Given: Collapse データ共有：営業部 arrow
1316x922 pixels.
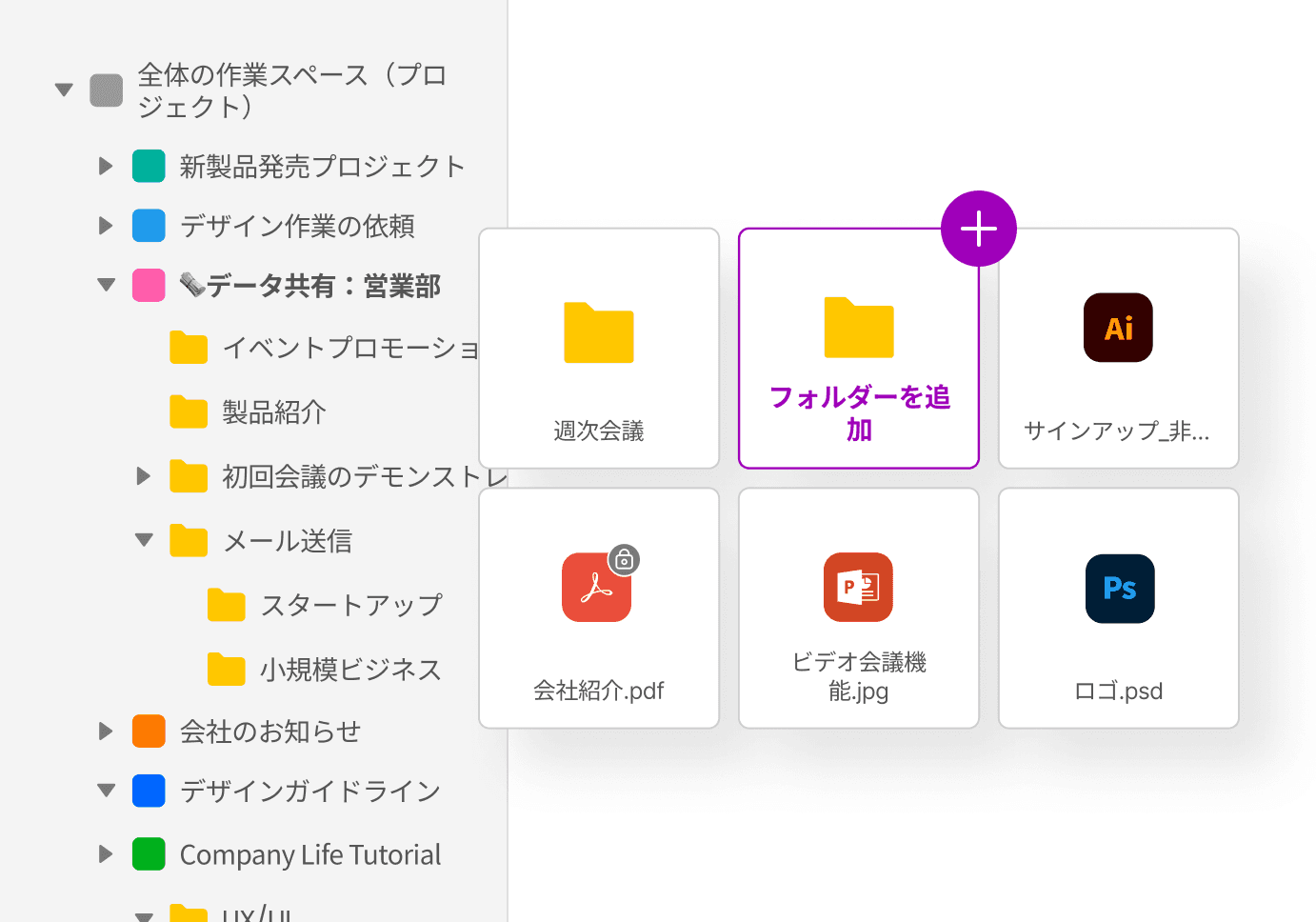Looking at the screenshot, I should tap(107, 285).
